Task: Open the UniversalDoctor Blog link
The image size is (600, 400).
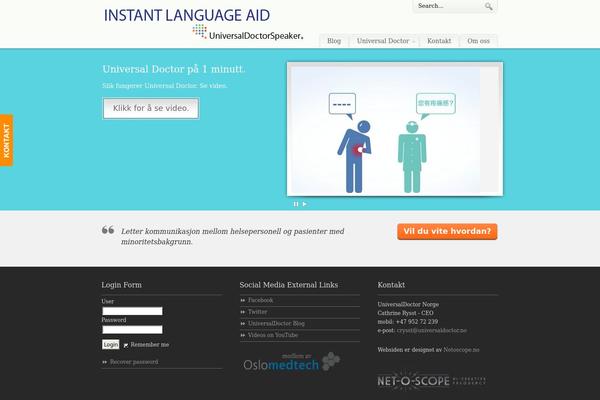Action: 276,323
